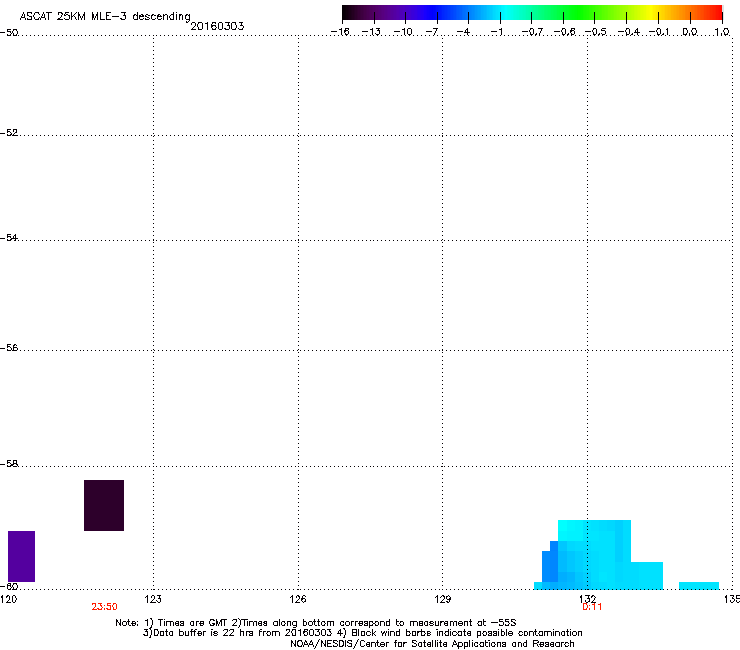Click the latitude label '-56'
The height and width of the screenshot is (650, 740).
point(9,348)
